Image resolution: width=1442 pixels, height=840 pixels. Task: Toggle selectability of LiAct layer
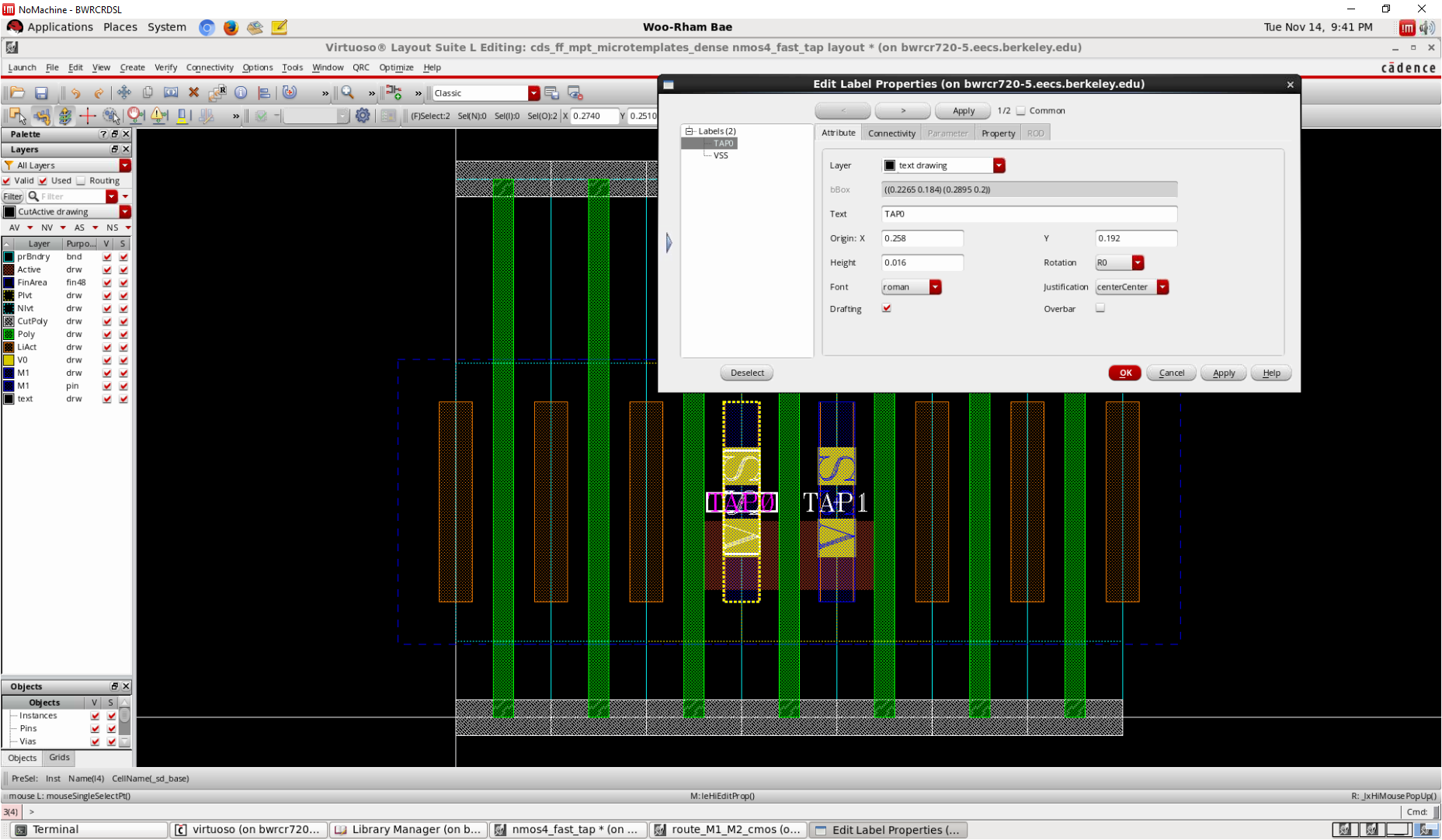click(x=123, y=347)
